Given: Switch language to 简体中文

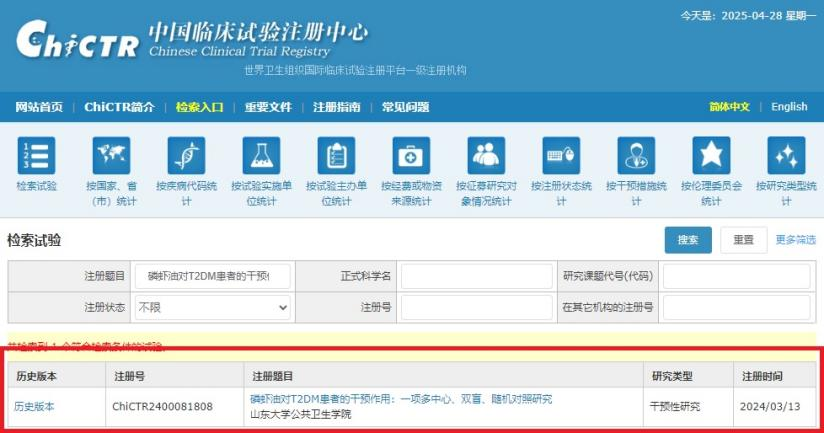Looking at the screenshot, I should click(729, 107).
